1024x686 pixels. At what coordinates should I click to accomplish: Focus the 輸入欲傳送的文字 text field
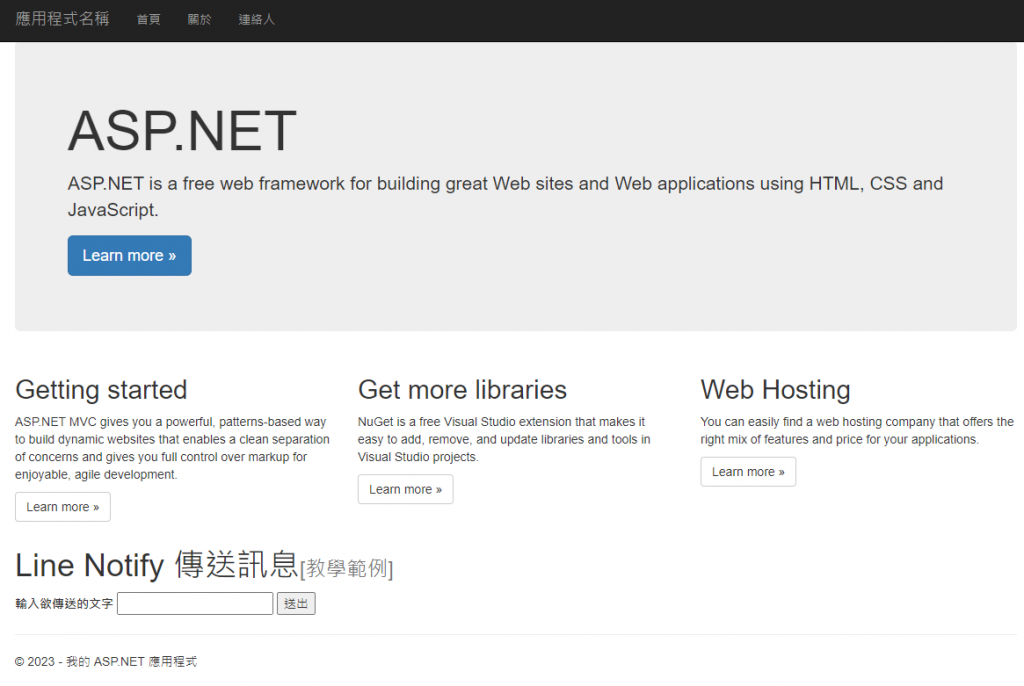coord(195,604)
